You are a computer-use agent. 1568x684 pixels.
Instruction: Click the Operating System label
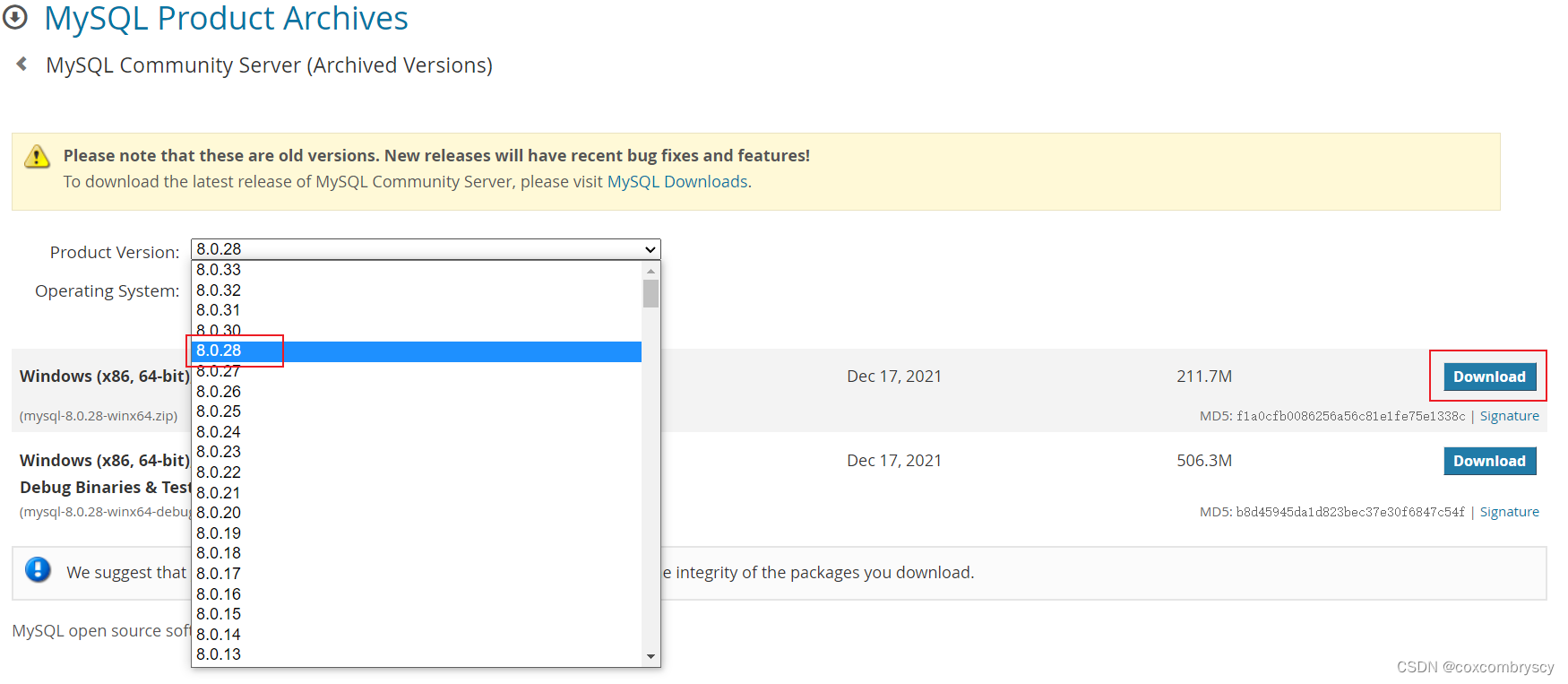click(x=108, y=291)
